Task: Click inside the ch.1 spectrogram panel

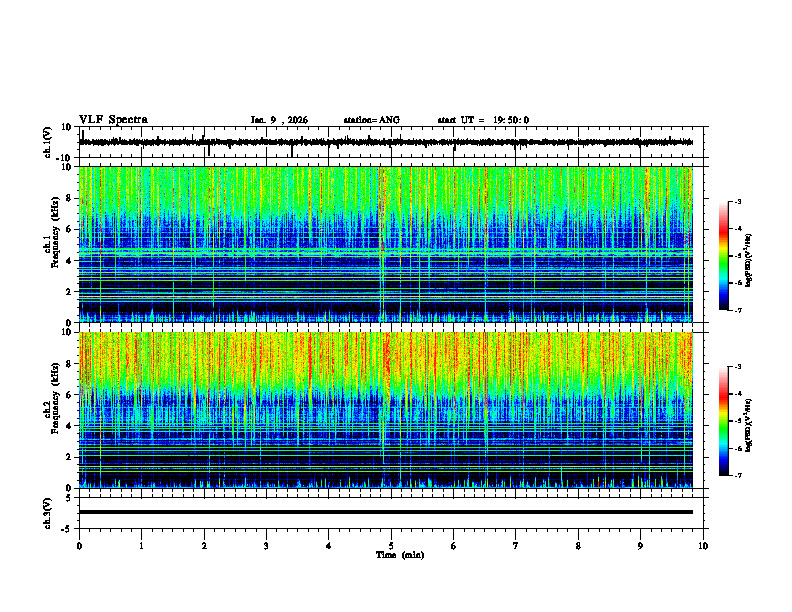Action: coord(385,244)
